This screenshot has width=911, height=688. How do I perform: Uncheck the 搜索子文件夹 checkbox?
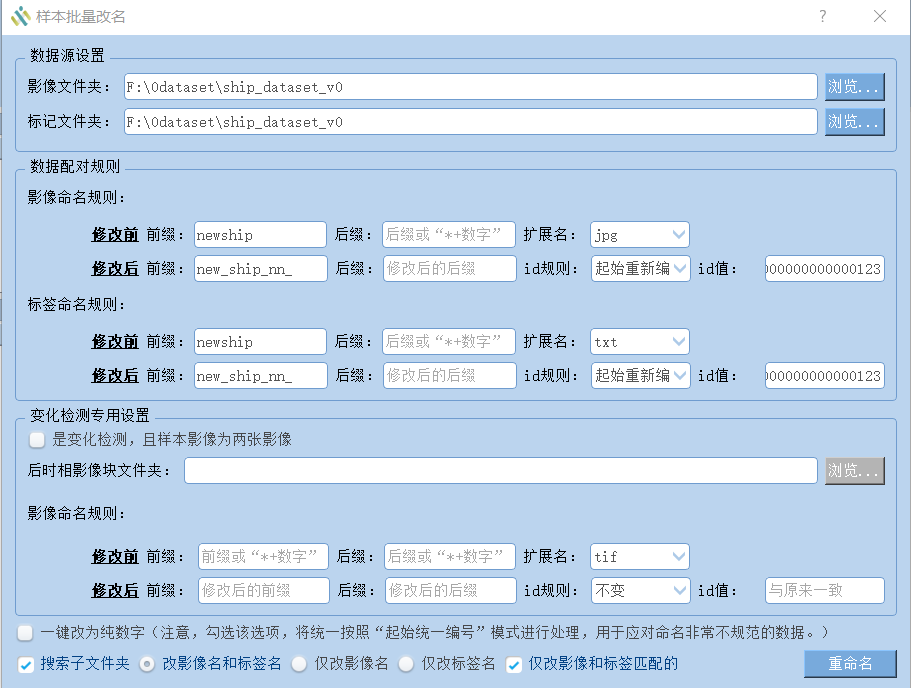point(26,663)
